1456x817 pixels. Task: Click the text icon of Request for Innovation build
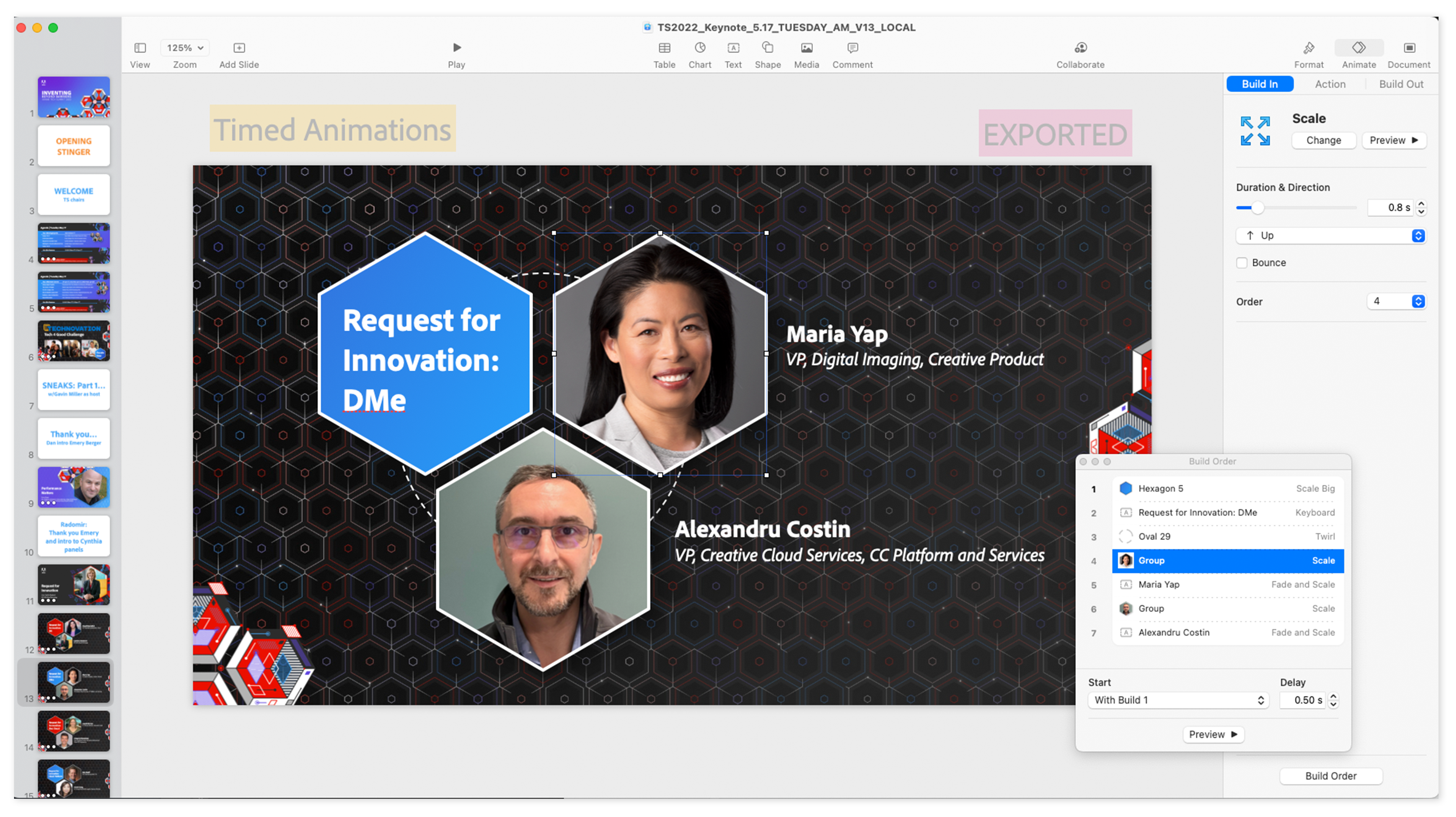pos(1125,512)
